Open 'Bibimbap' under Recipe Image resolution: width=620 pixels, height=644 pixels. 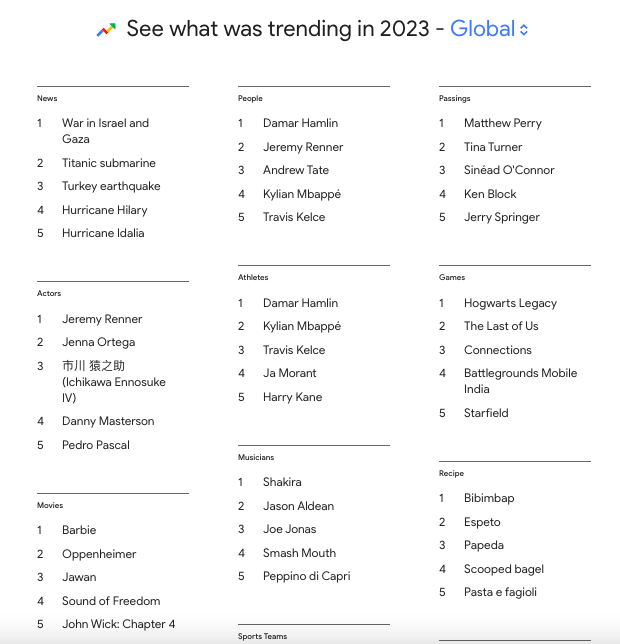489,498
